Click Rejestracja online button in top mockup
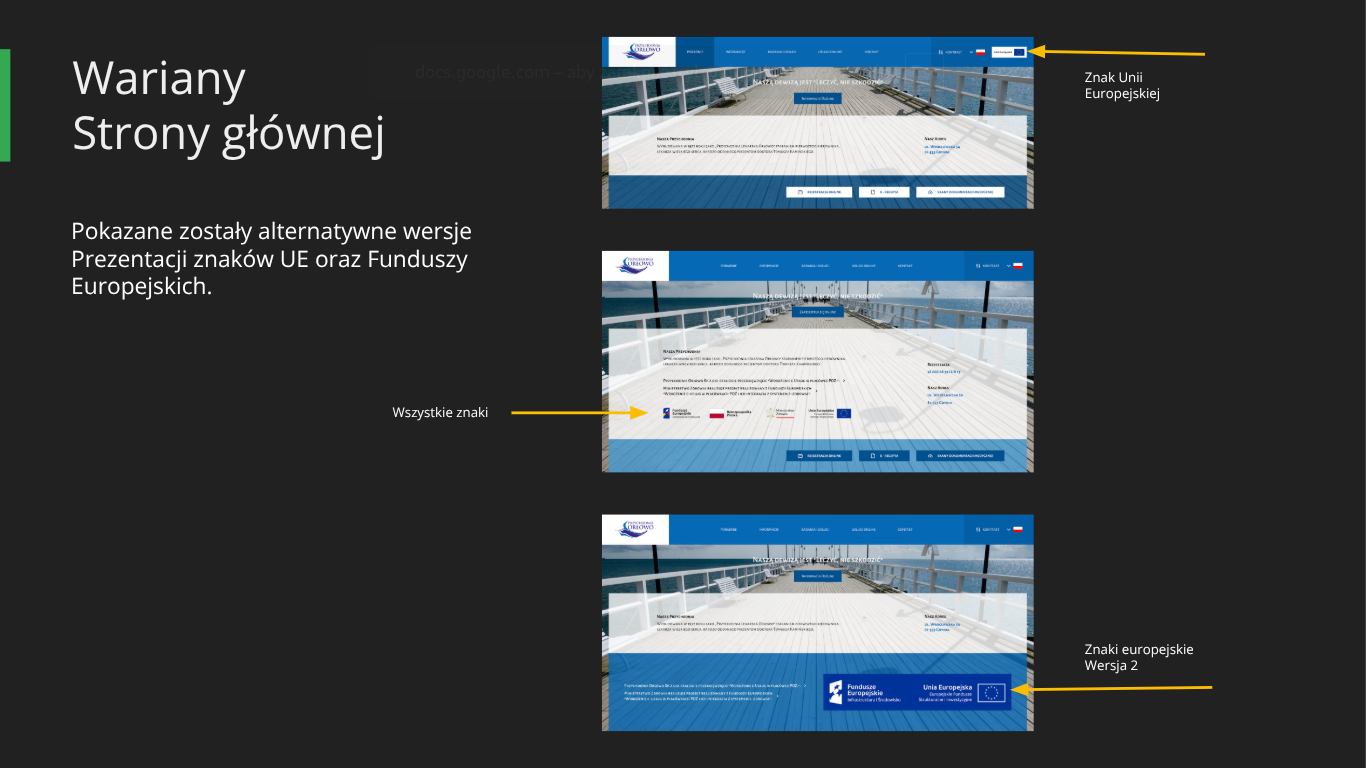 [819, 192]
